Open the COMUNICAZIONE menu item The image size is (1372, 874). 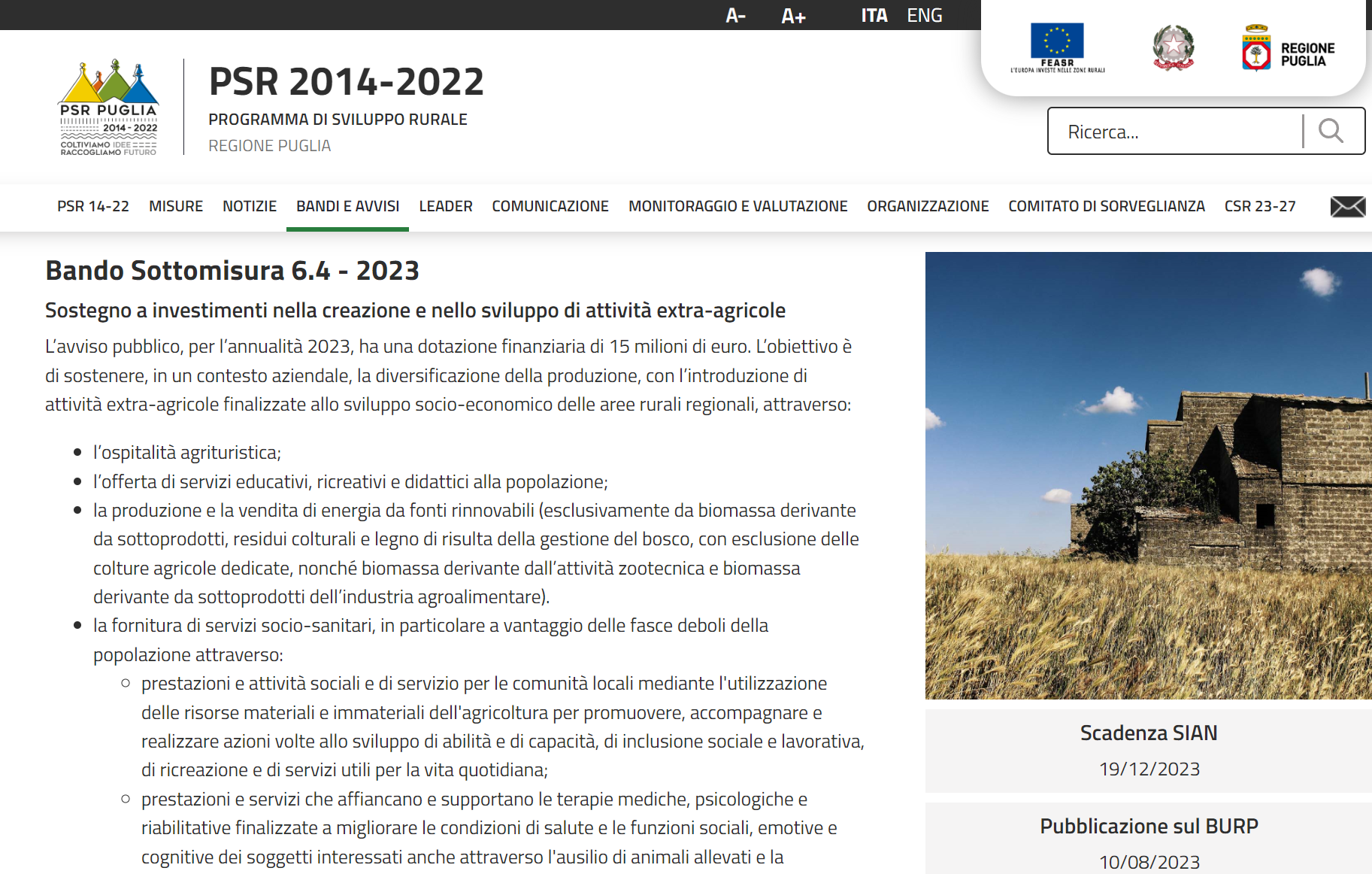550,206
